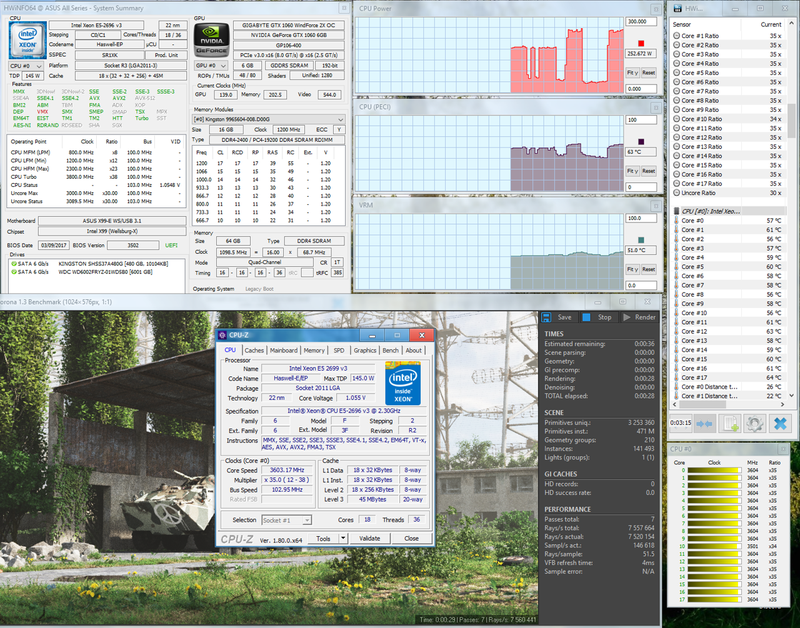The width and height of the screenshot is (800, 628).
Task: Click the VRM minimum field 0.0
Action: (x=641, y=285)
